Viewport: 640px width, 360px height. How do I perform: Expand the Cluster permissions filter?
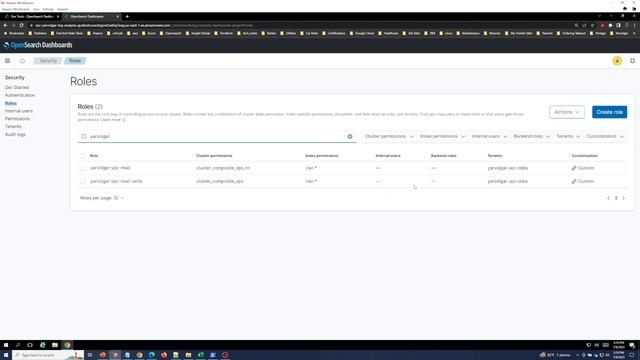[x=389, y=136]
